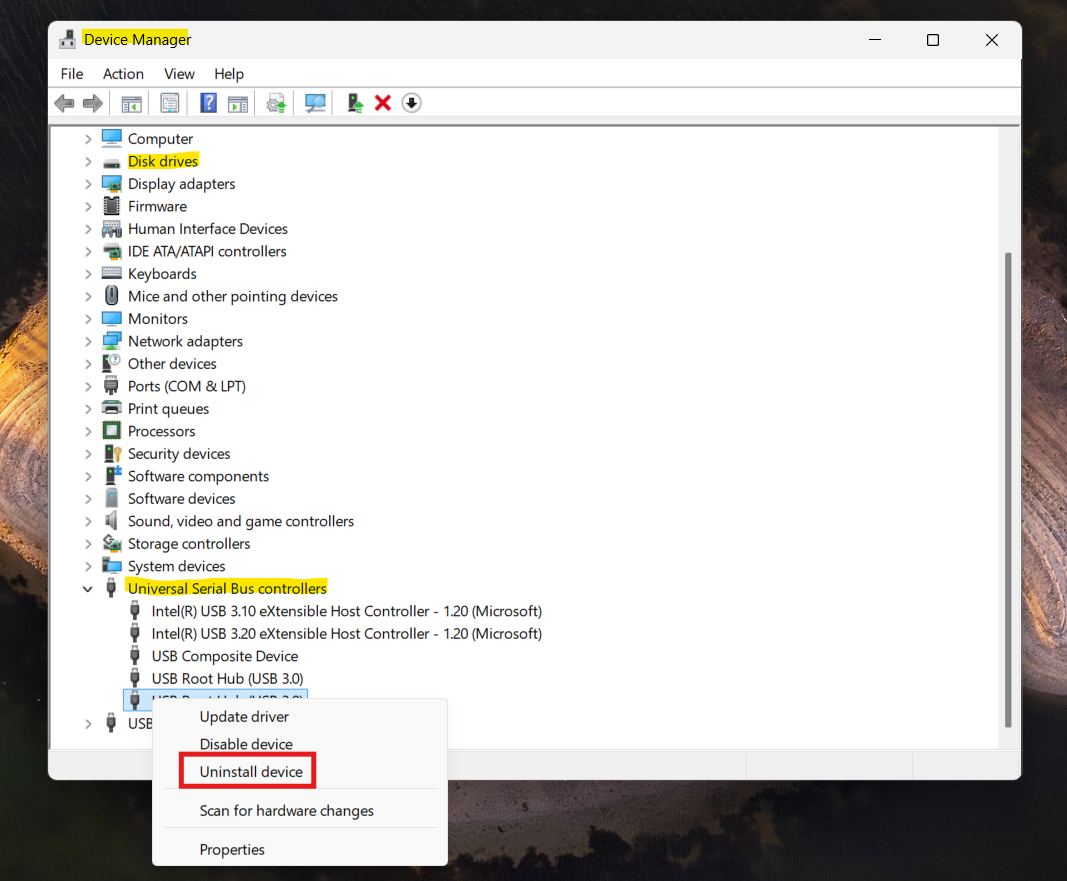Select the USB Composite Device entry

tap(224, 656)
